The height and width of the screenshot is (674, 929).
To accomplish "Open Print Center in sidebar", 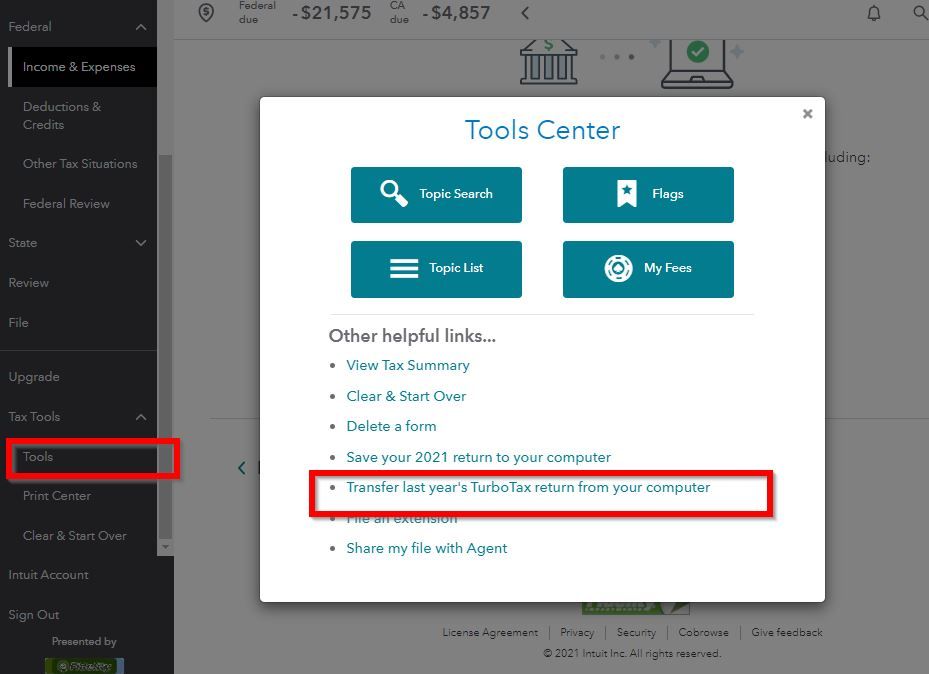I will pos(57,496).
